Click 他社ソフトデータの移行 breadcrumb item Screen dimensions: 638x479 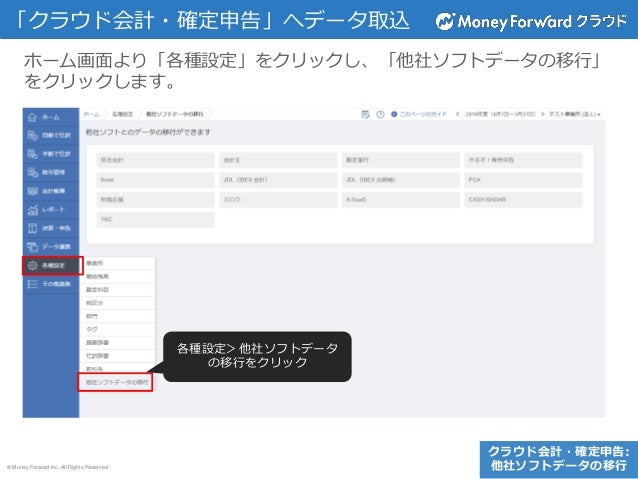click(175, 114)
